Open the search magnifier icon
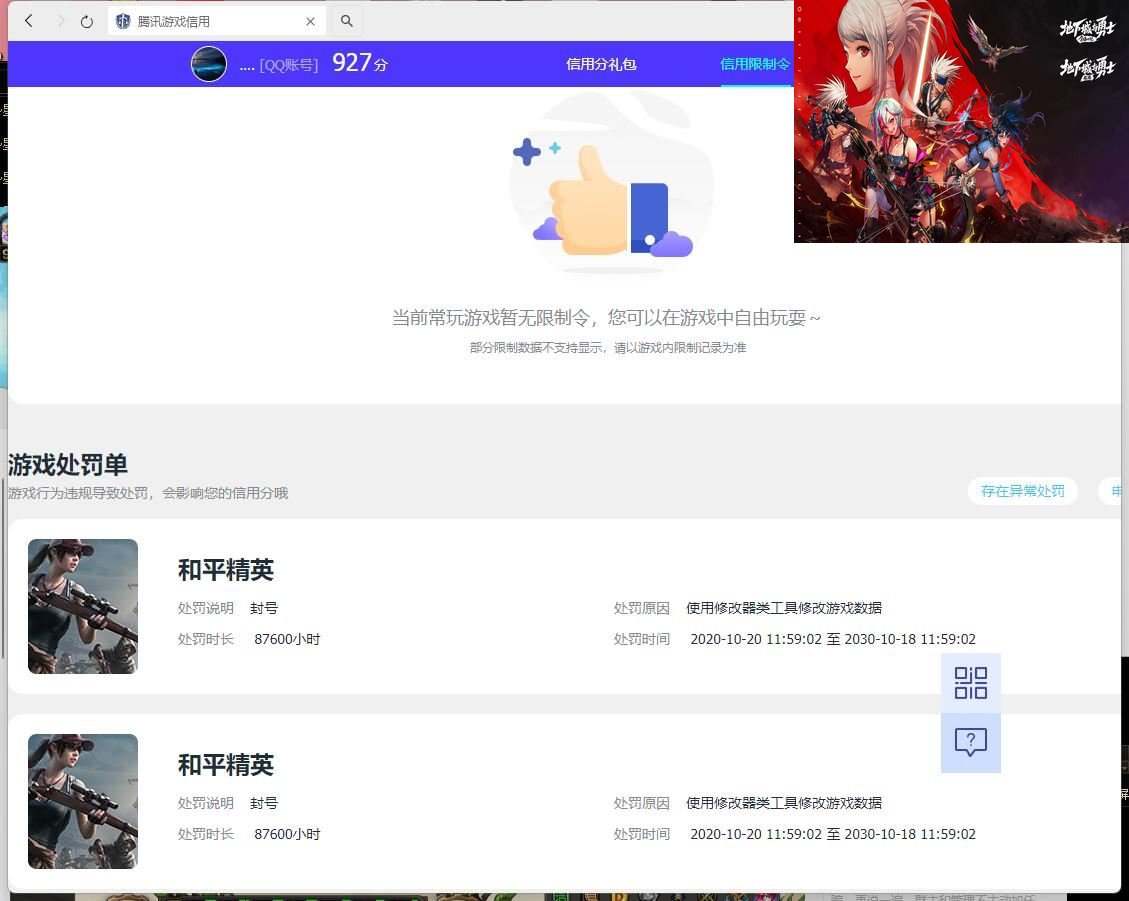The height and width of the screenshot is (901, 1129). coord(346,21)
